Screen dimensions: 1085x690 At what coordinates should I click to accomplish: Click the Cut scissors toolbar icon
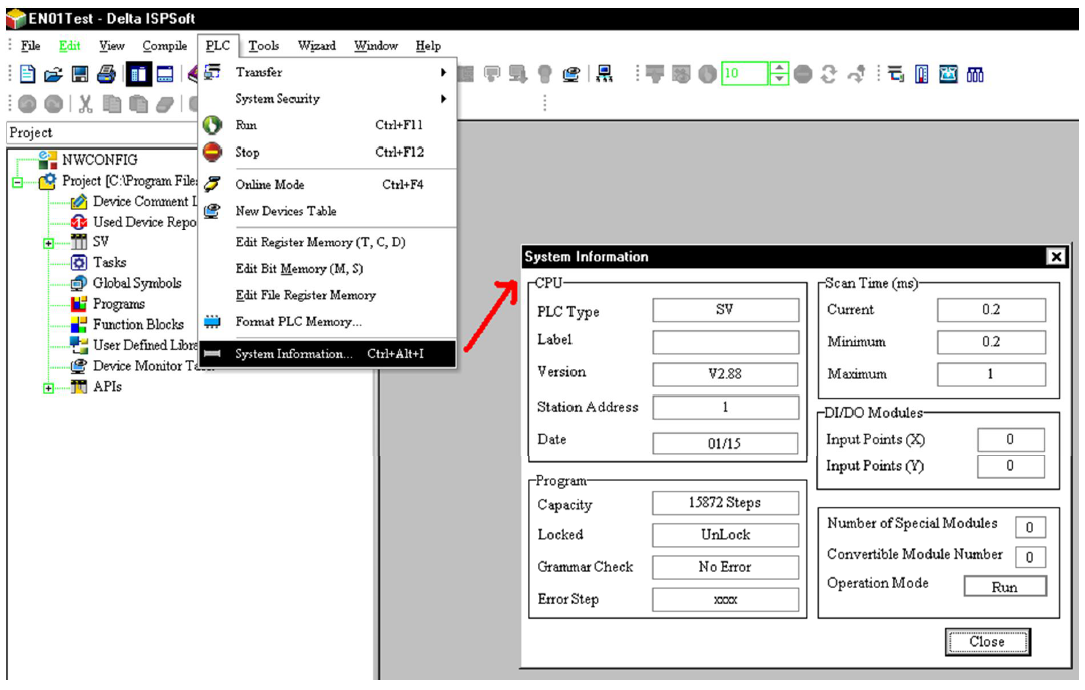tap(85, 104)
